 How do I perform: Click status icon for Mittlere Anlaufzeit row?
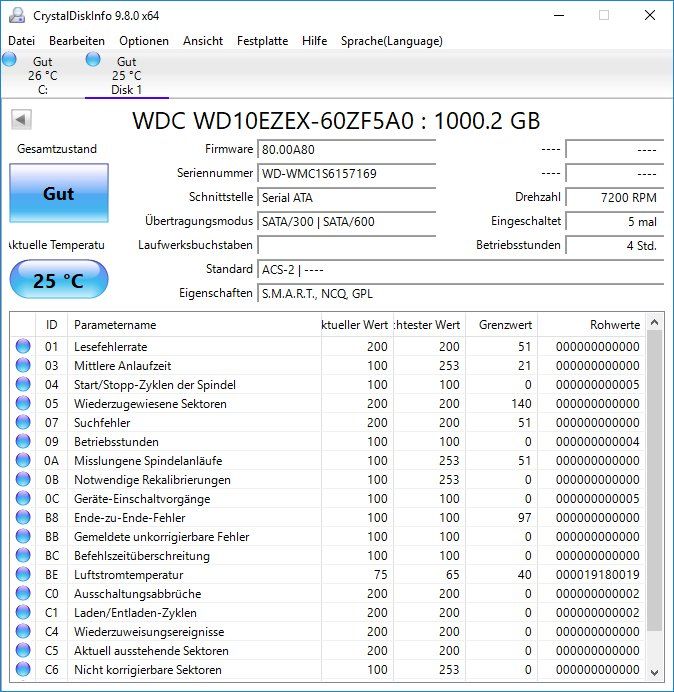pos(23,365)
